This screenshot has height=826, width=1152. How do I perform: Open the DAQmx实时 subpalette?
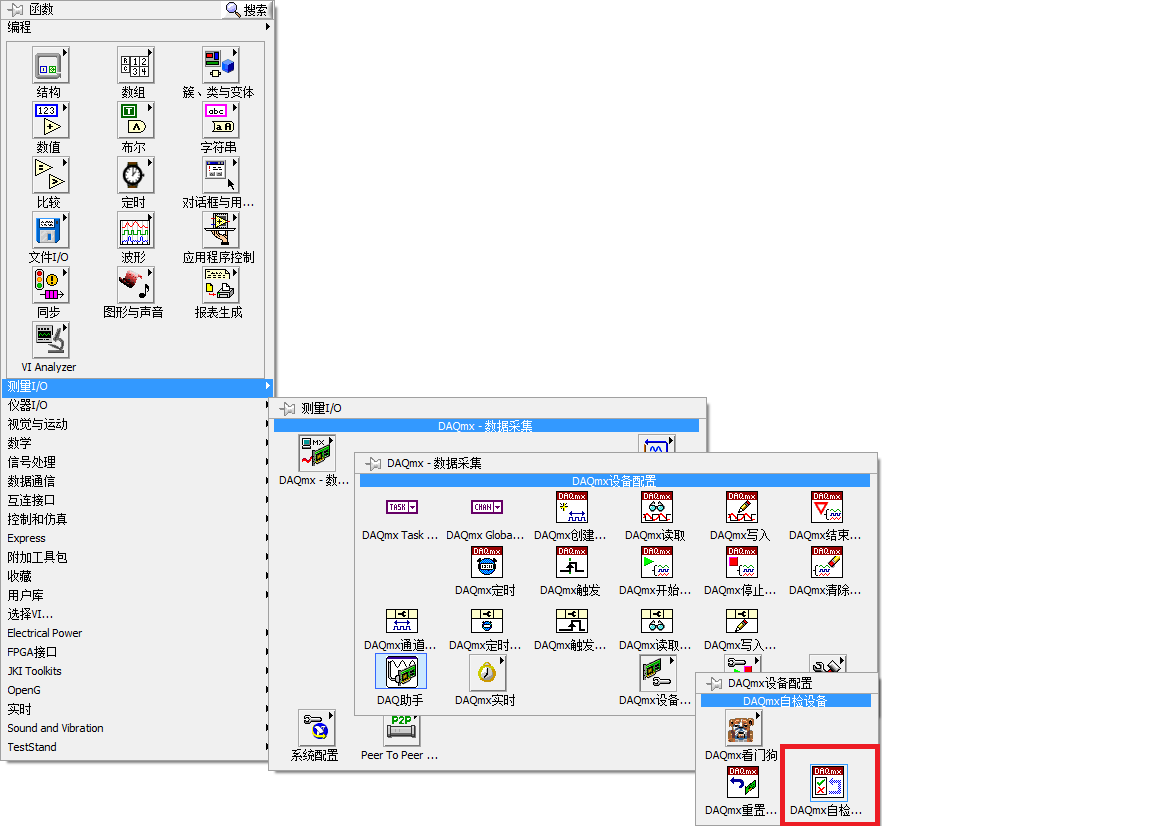486,672
